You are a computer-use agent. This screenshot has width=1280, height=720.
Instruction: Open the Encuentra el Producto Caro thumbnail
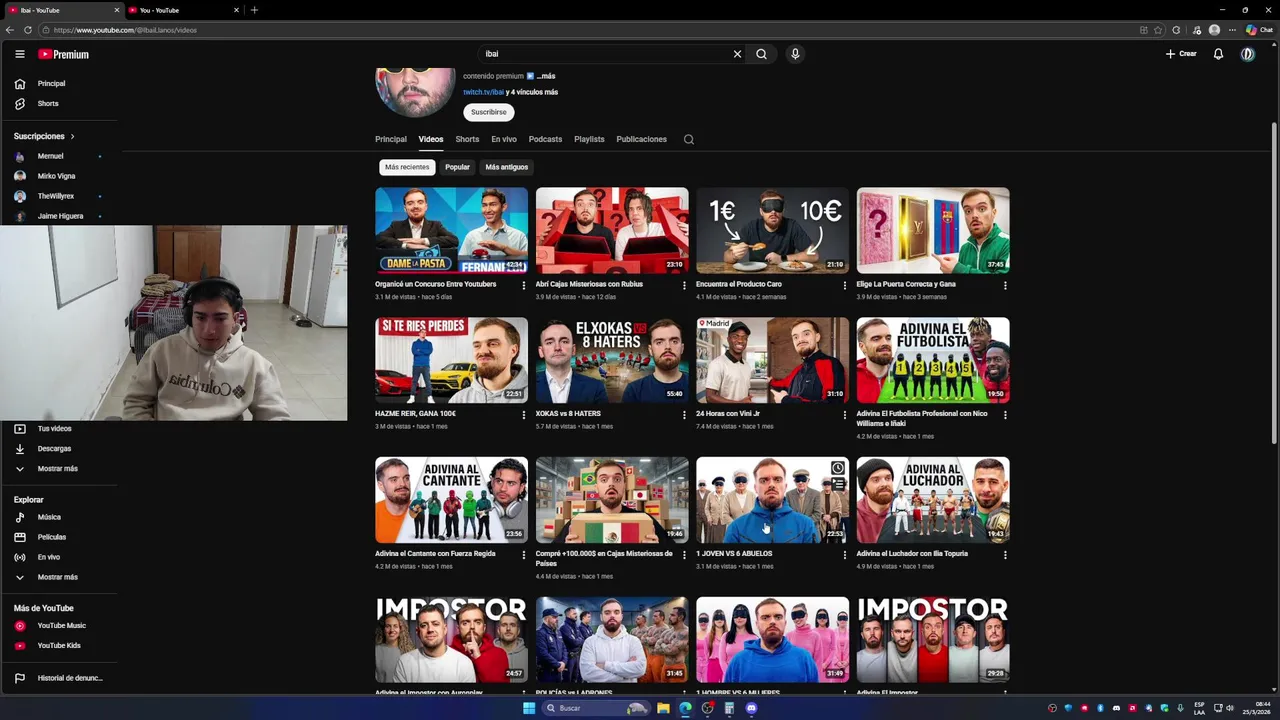tap(772, 230)
